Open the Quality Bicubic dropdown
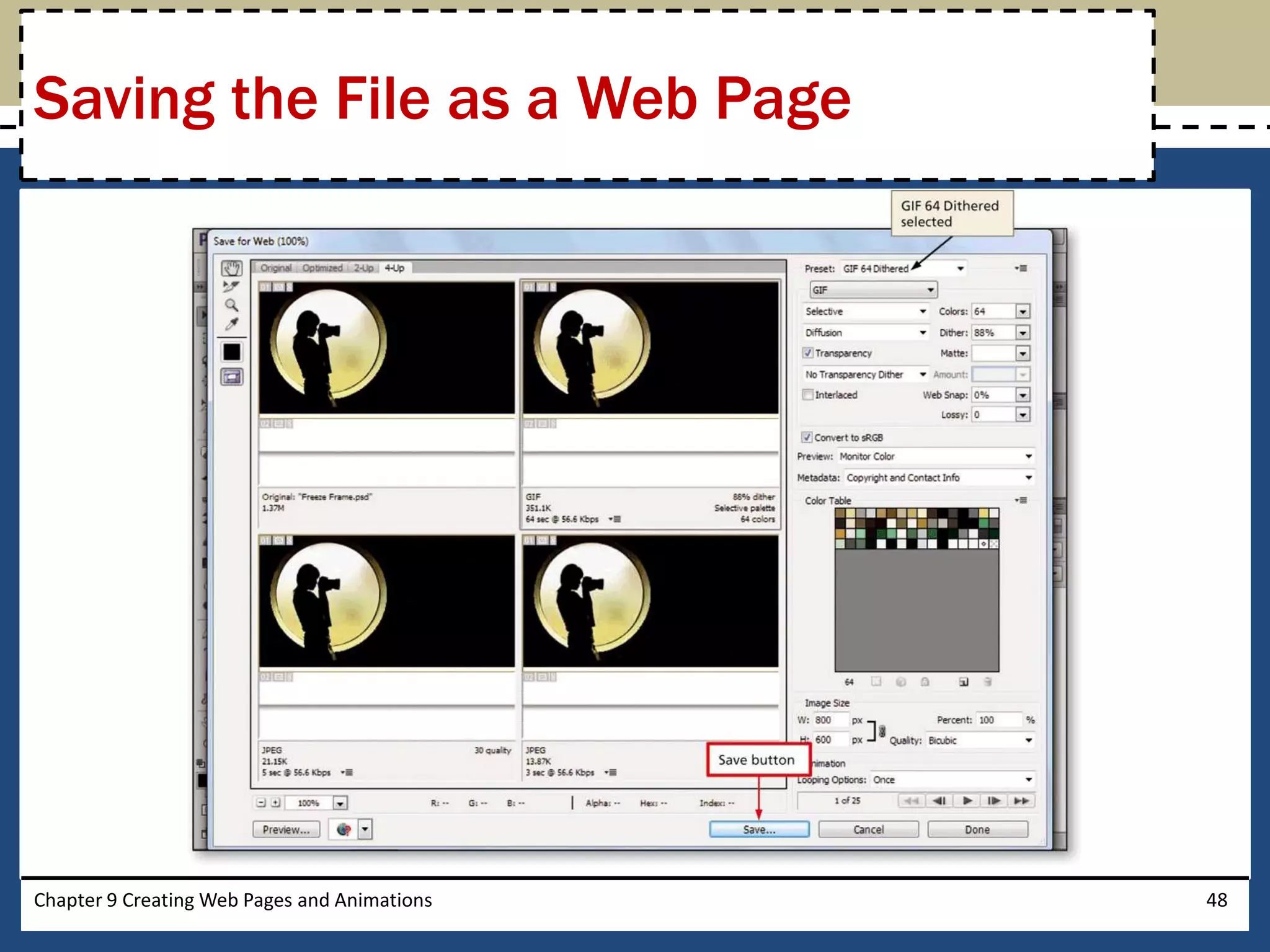1270x952 pixels. [980, 740]
